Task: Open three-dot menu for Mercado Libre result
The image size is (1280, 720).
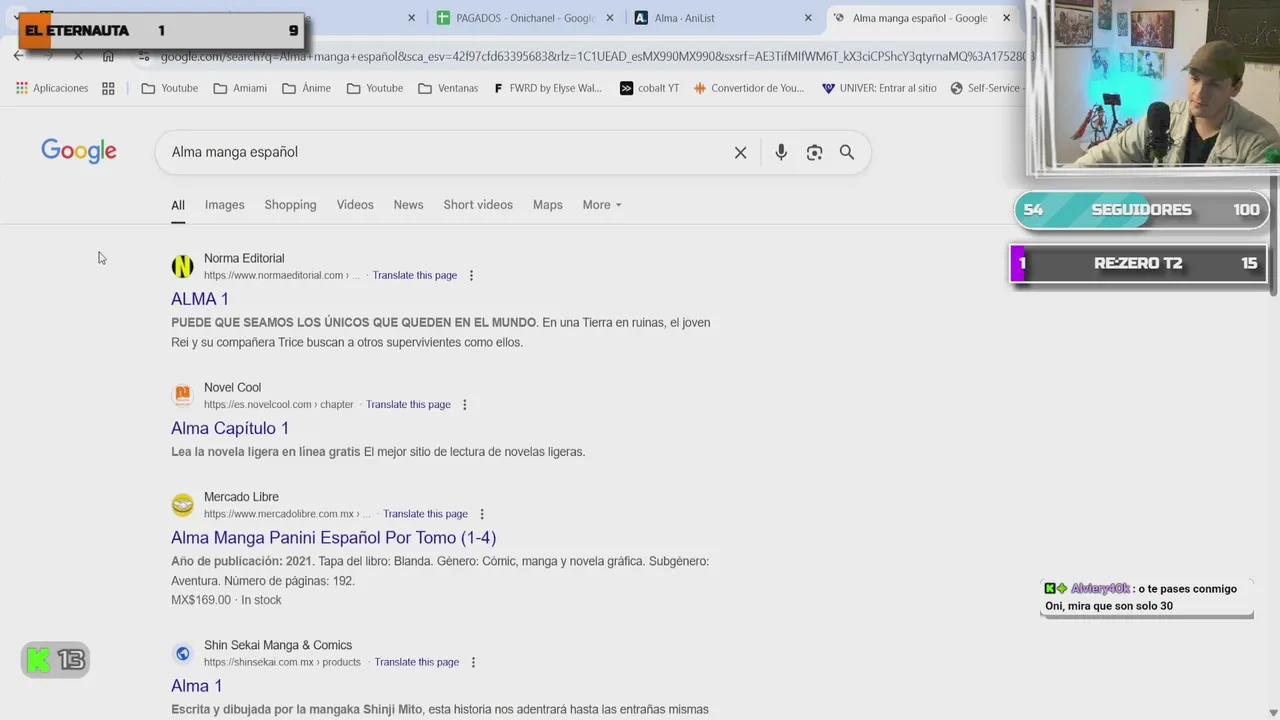Action: point(482,514)
